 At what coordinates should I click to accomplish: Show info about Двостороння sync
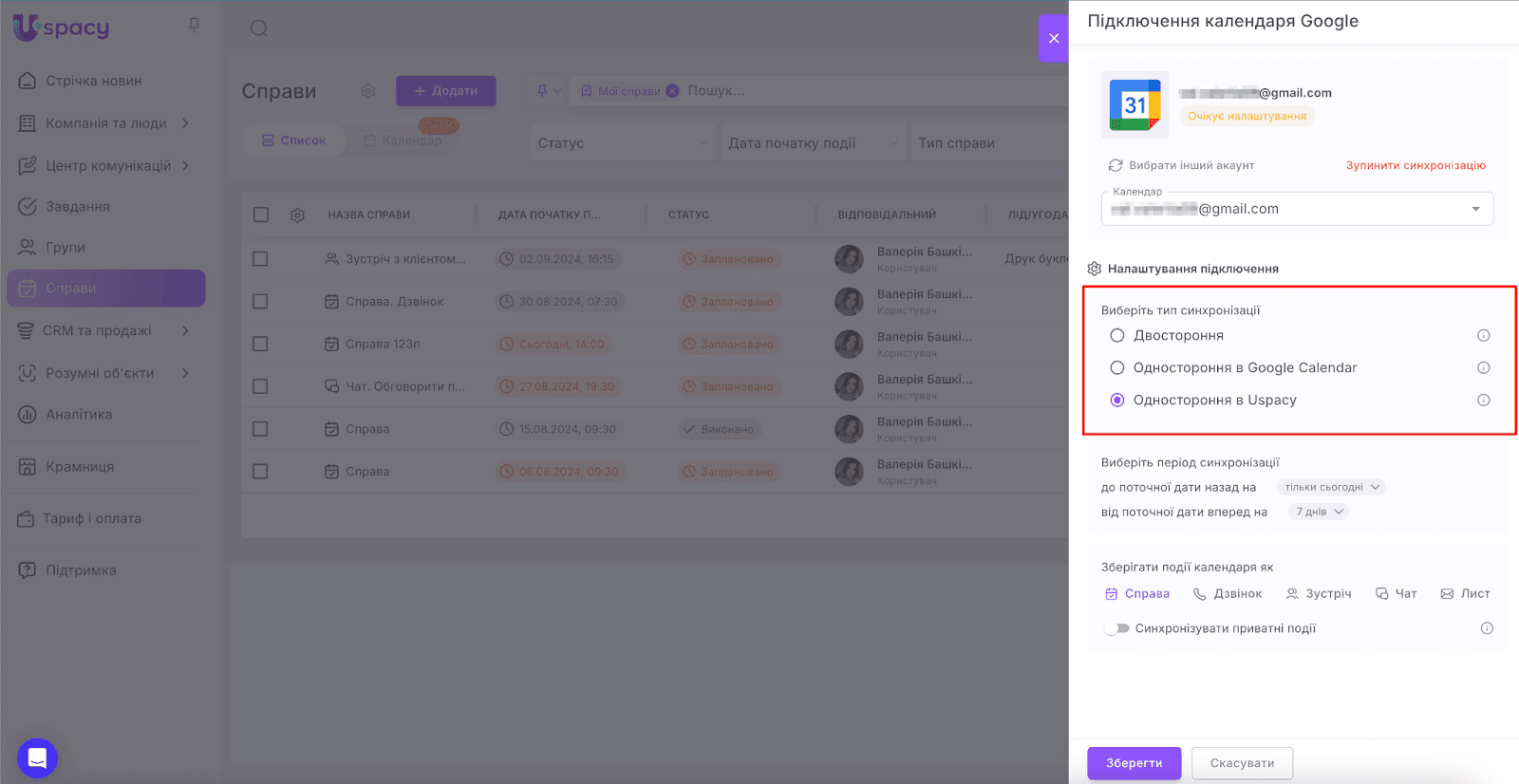[x=1483, y=335]
